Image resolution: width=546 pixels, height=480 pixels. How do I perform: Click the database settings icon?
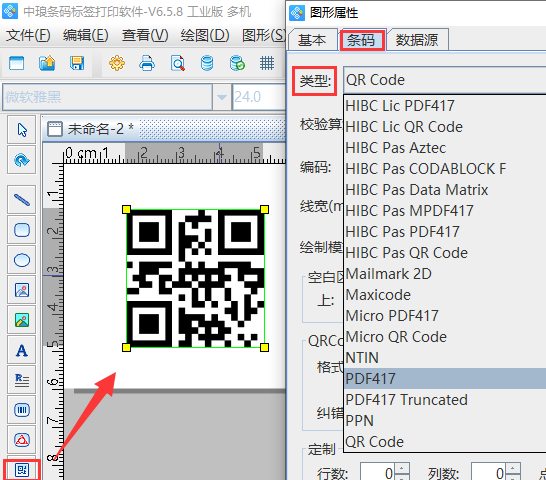(x=207, y=63)
